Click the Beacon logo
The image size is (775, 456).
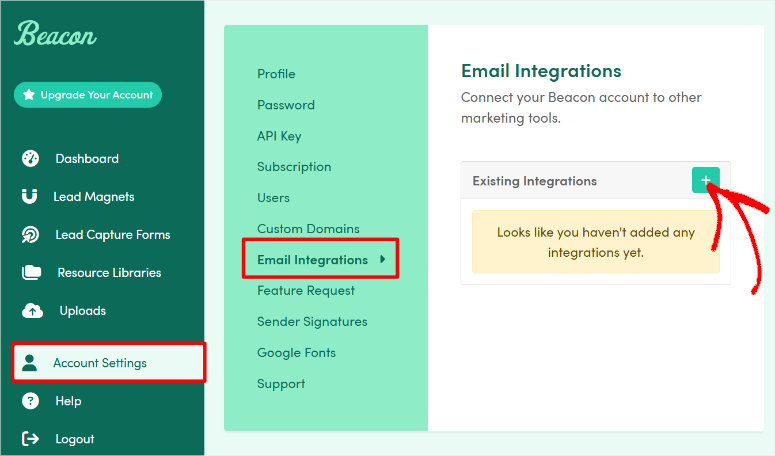(x=55, y=34)
